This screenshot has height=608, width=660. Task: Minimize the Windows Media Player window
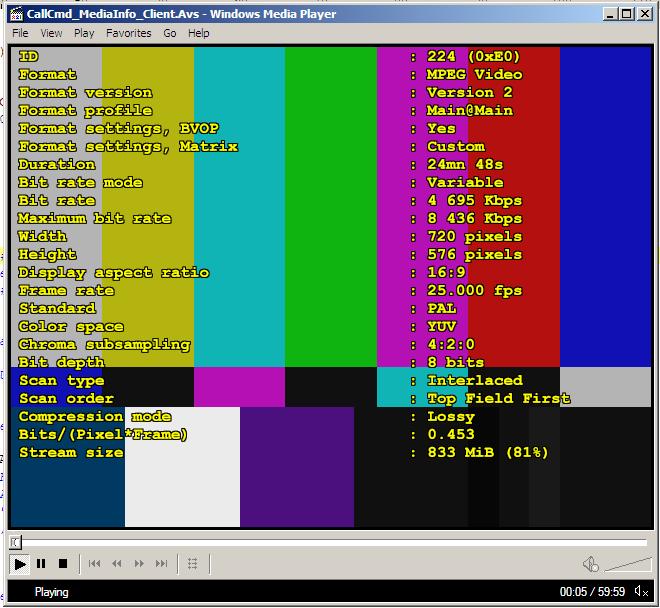click(609, 14)
